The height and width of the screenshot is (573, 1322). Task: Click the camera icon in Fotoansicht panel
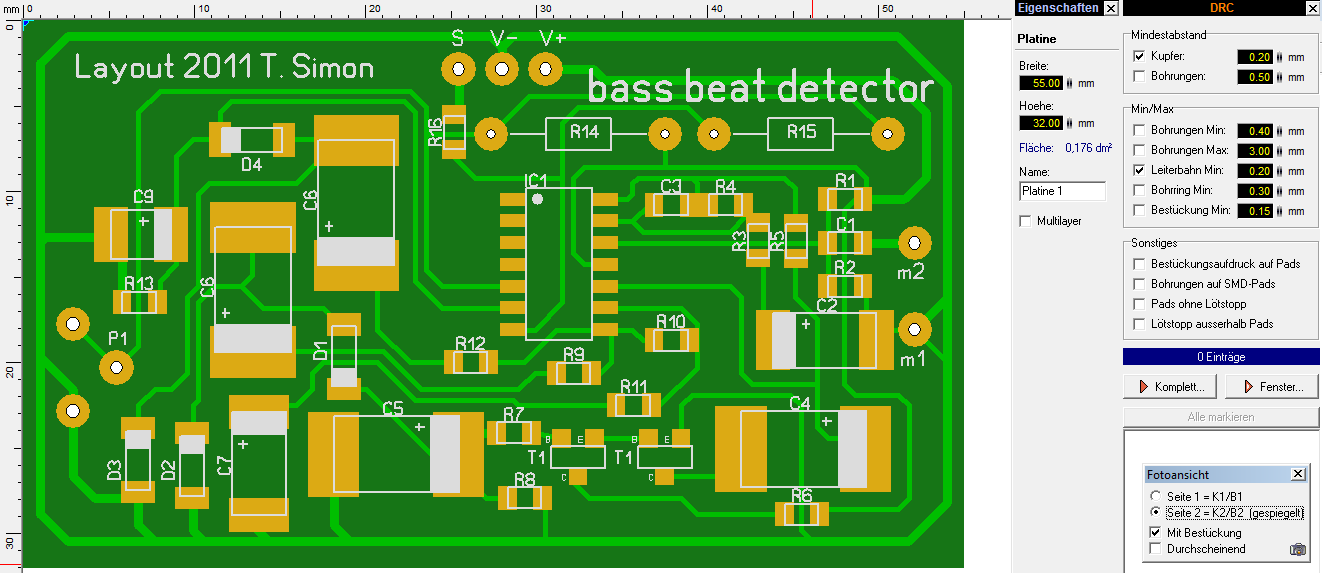point(1297,549)
